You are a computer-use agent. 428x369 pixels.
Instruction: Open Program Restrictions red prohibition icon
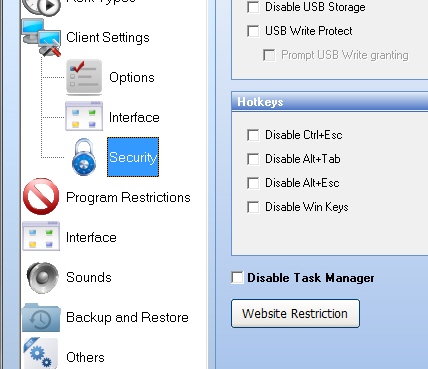41,197
